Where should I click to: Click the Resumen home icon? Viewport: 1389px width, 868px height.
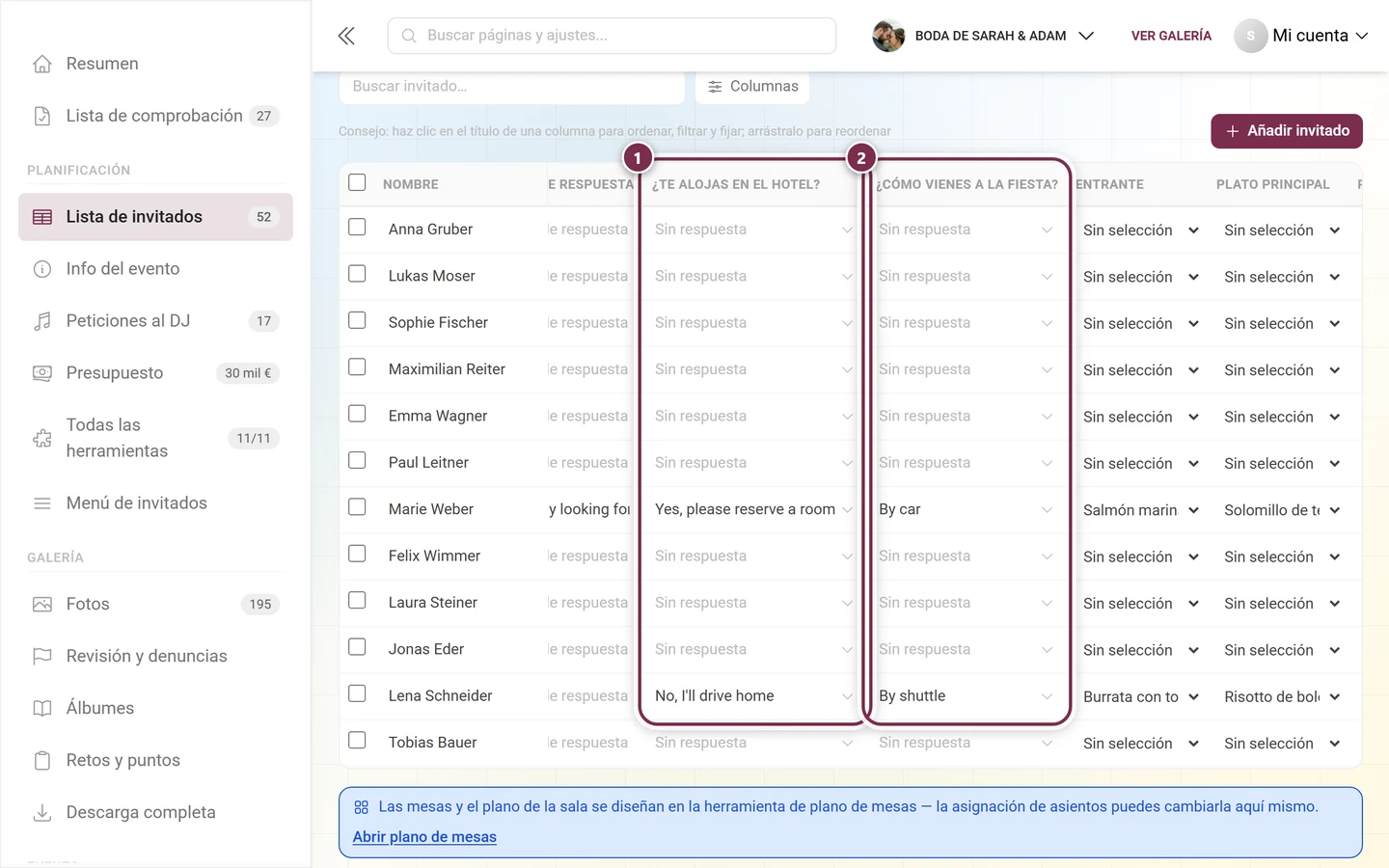[x=42, y=64]
